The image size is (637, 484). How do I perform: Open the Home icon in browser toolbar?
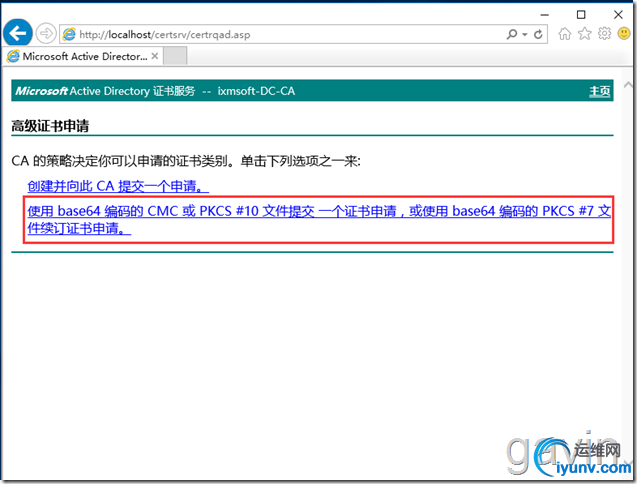pyautogui.click(x=565, y=34)
